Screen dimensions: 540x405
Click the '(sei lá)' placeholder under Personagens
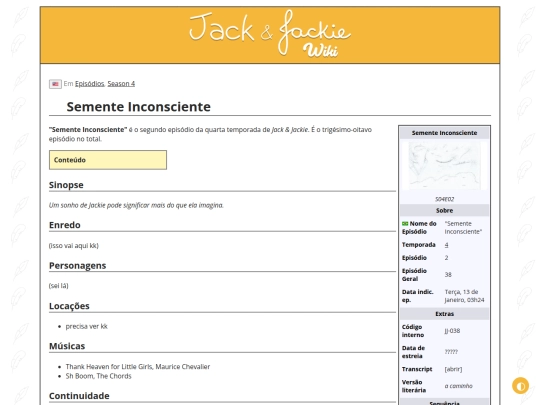click(x=59, y=286)
